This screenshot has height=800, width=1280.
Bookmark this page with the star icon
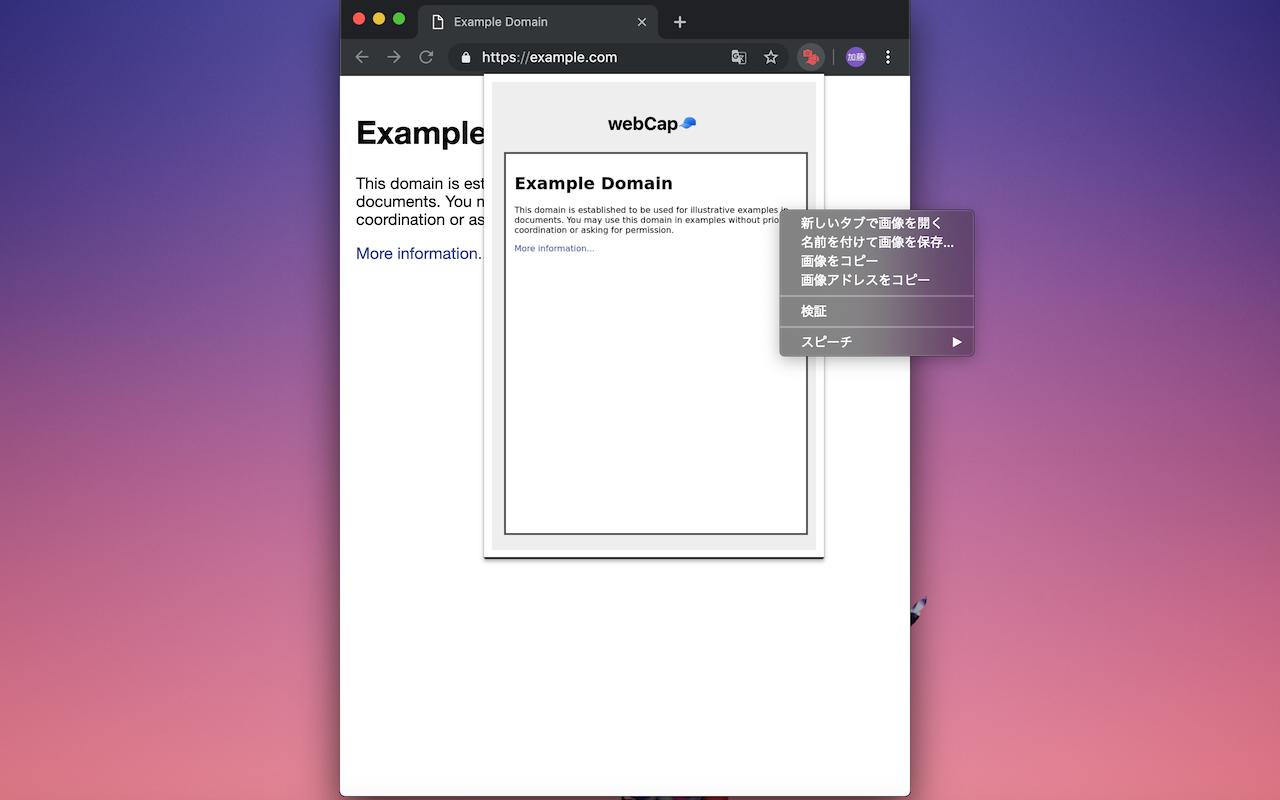[771, 57]
